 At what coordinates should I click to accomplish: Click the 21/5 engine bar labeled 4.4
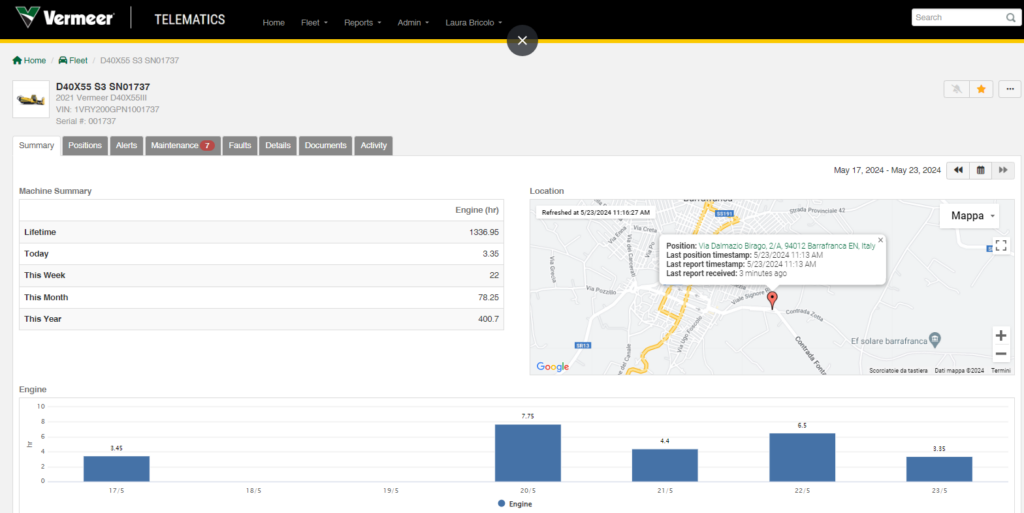coord(665,465)
